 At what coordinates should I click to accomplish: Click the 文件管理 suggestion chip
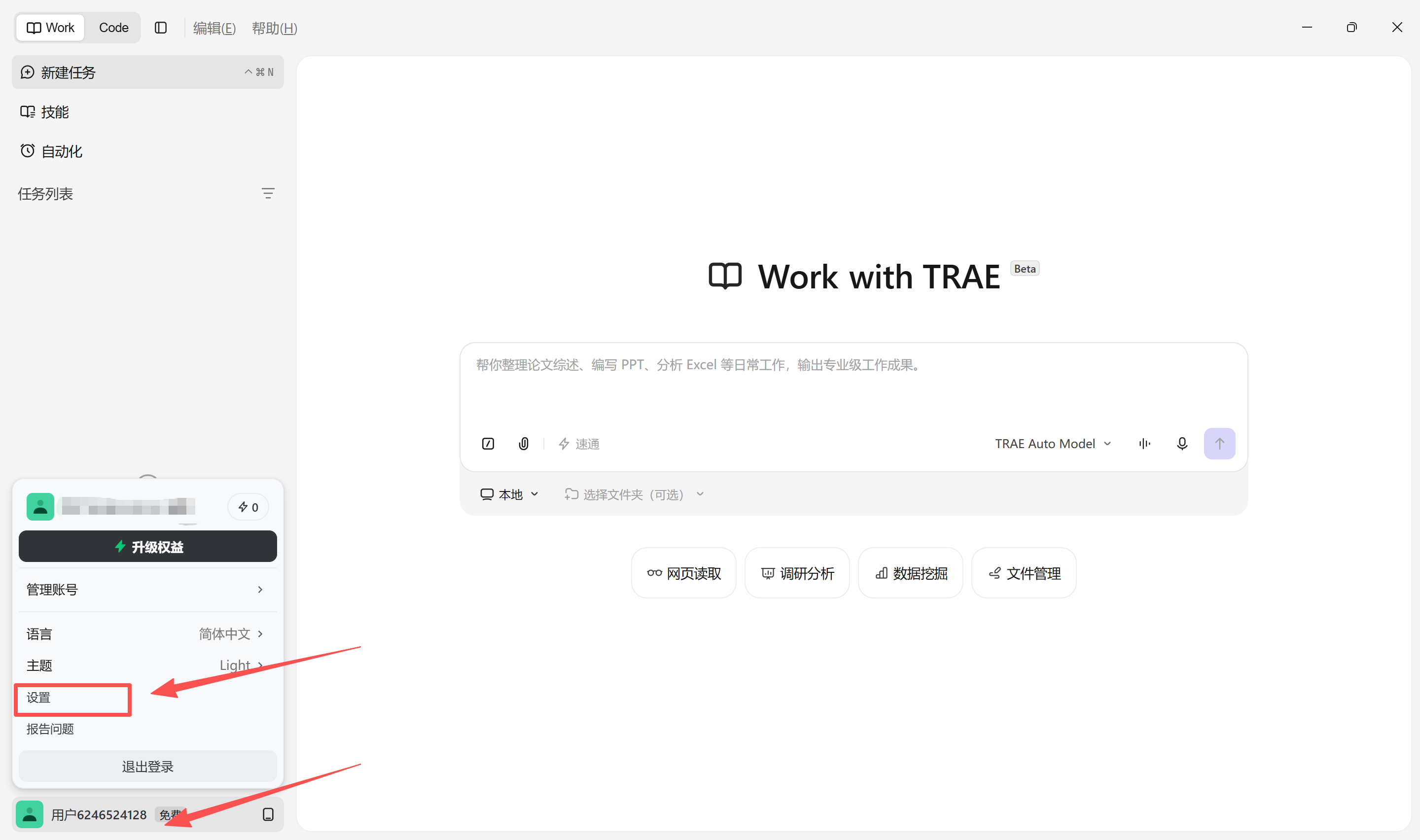[1024, 573]
